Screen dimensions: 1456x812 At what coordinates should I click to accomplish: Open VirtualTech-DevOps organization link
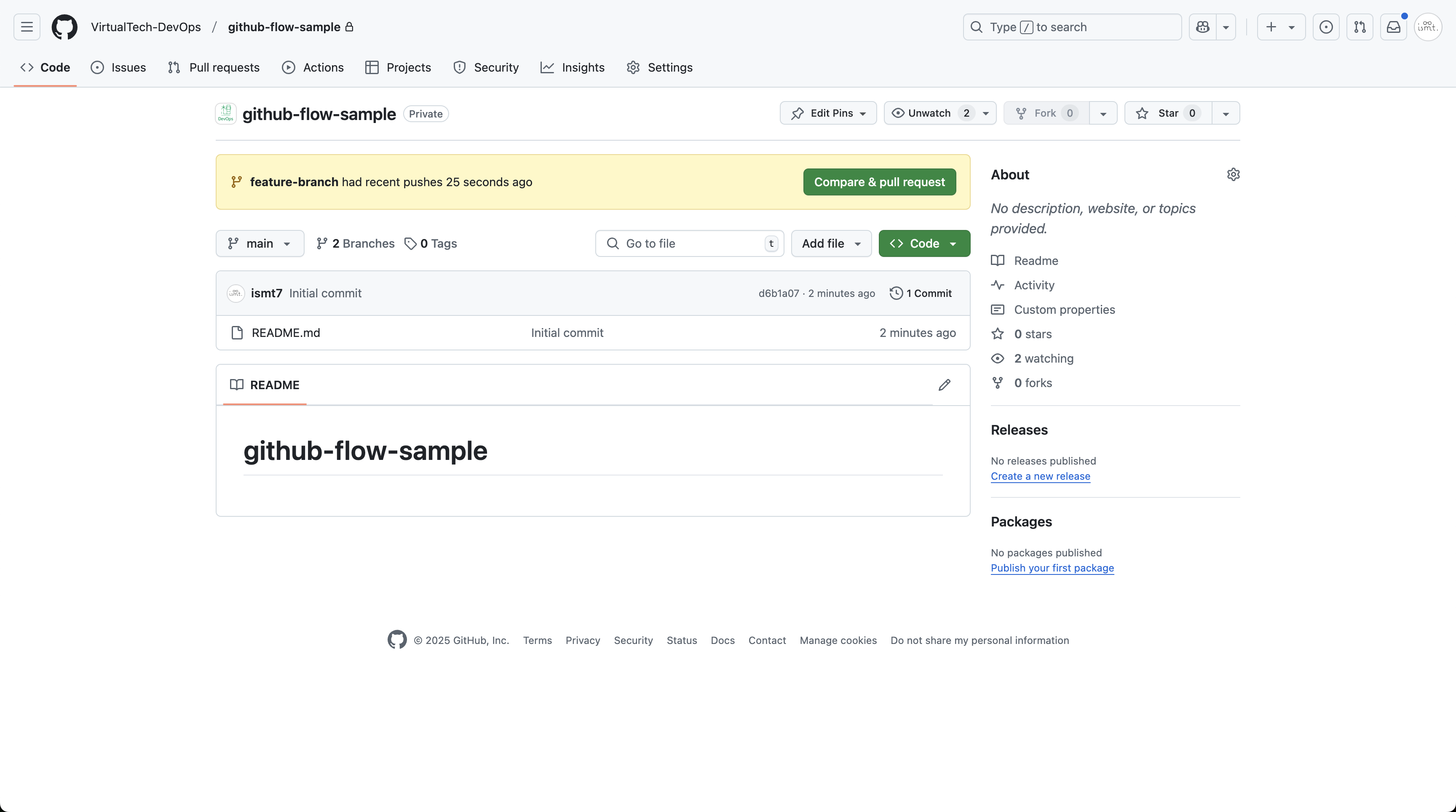(x=146, y=27)
